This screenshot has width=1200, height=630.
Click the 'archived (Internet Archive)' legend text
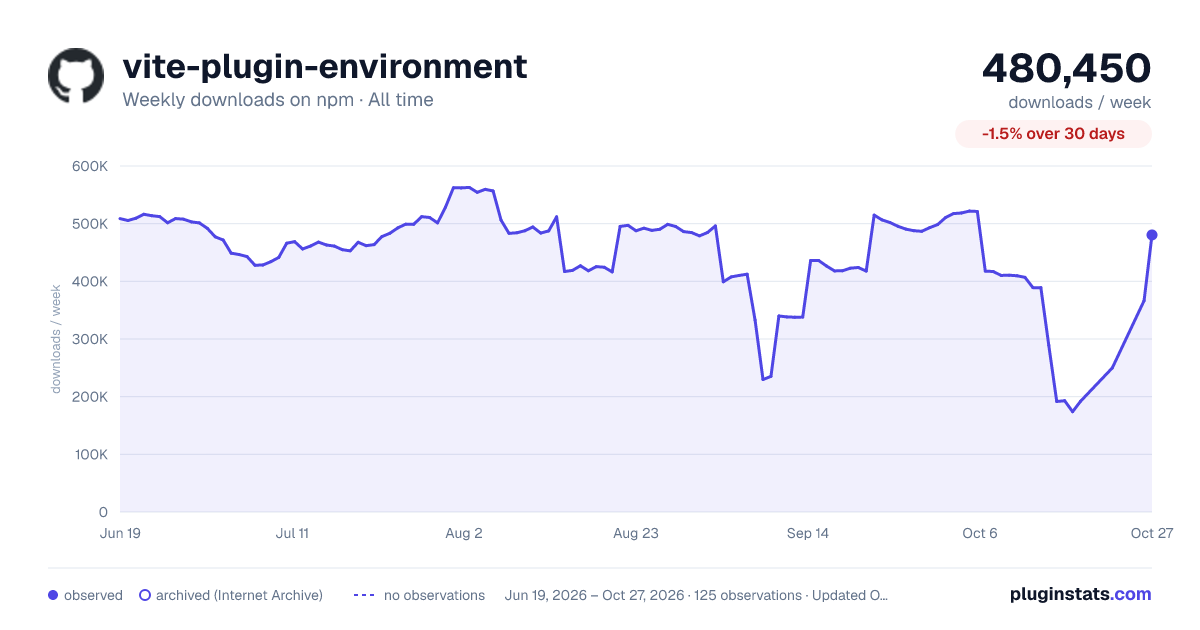click(x=239, y=595)
